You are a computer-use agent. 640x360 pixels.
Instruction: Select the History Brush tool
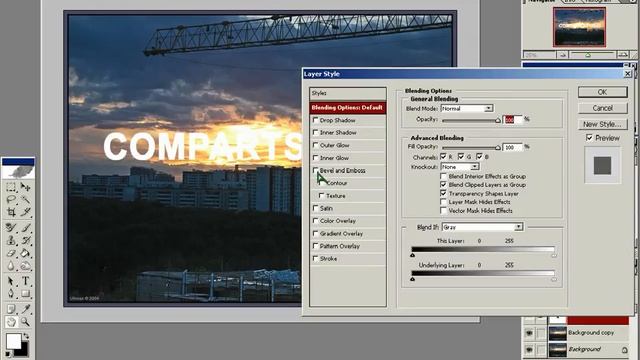[25, 240]
